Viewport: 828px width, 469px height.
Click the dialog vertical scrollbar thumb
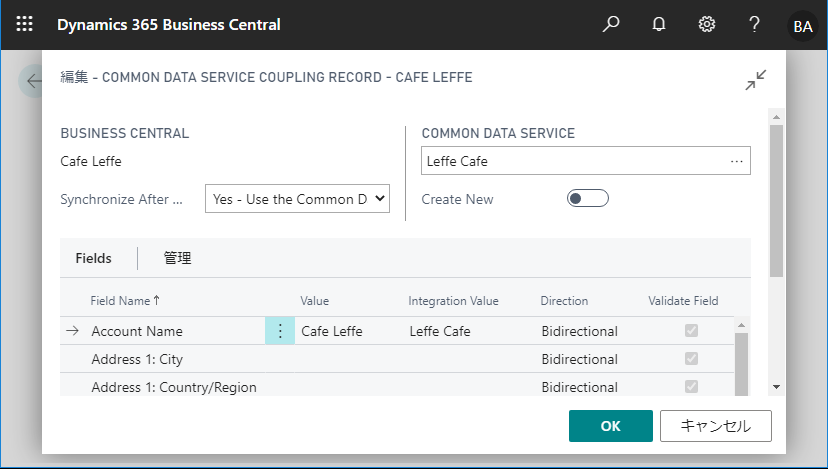point(776,201)
